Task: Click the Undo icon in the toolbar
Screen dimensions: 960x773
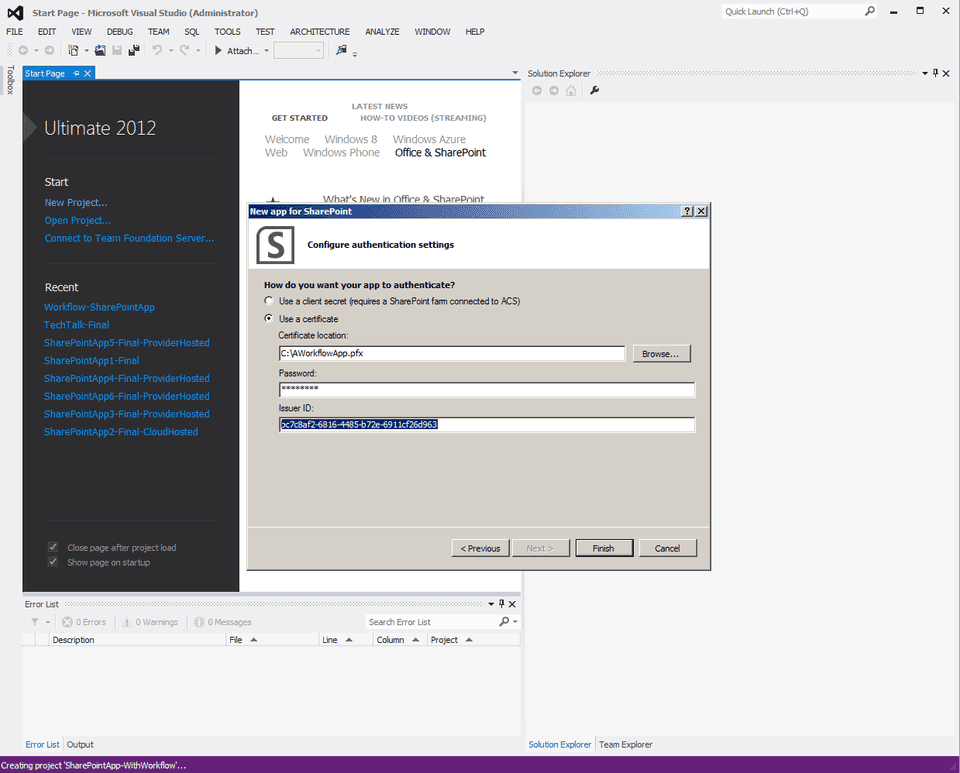Action: point(156,50)
